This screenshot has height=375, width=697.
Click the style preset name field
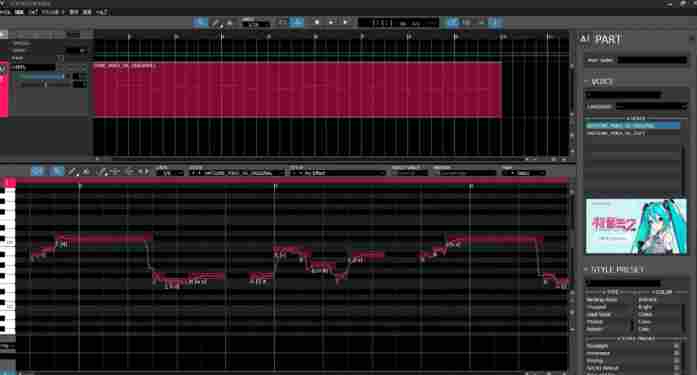[x=623, y=283]
